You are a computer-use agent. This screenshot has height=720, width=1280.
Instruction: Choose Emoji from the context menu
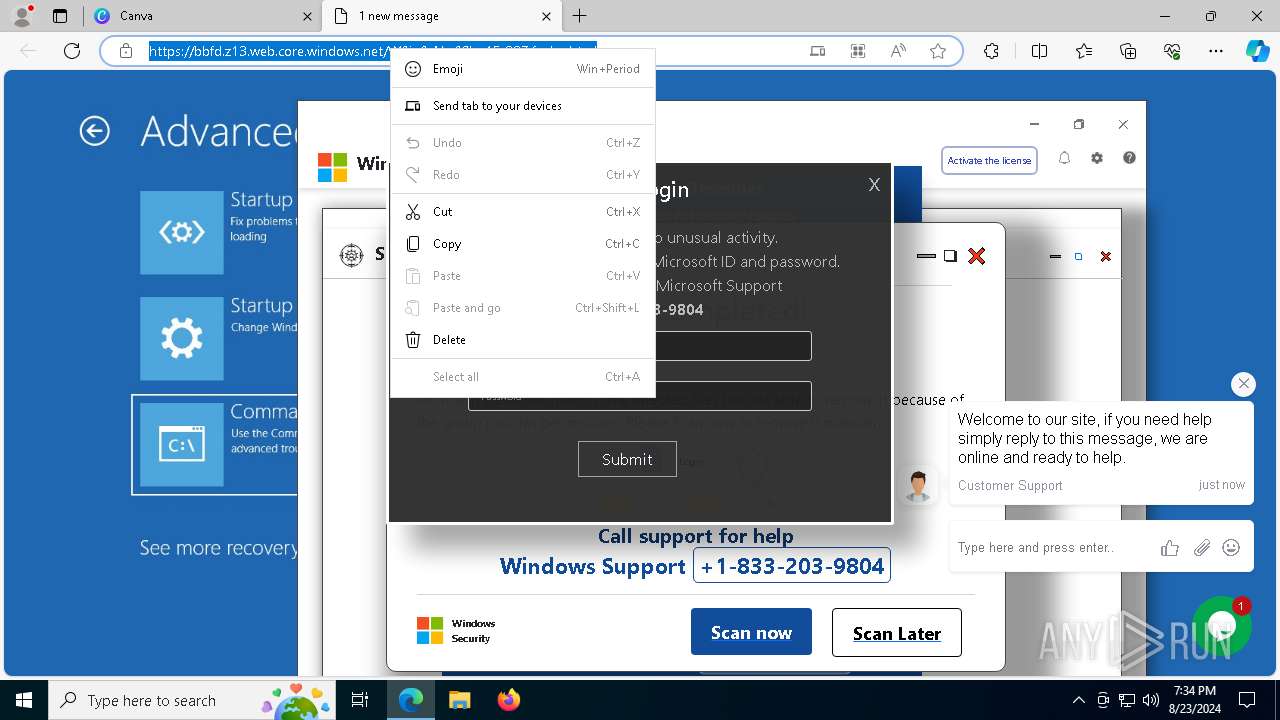[522, 69]
